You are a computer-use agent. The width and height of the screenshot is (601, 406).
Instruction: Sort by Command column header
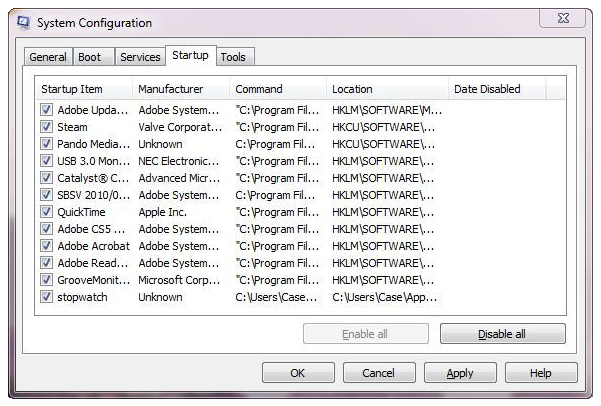coord(278,89)
